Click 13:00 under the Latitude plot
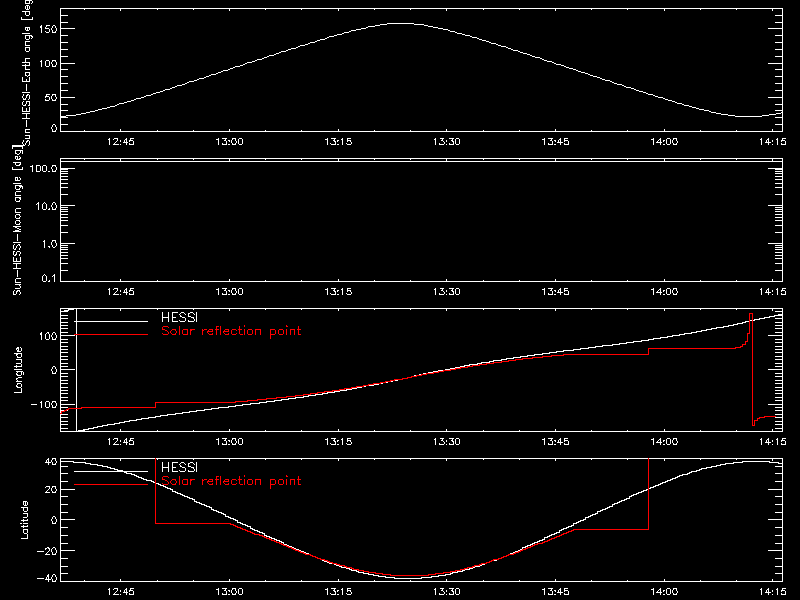This screenshot has height=600, width=800. [x=230, y=592]
